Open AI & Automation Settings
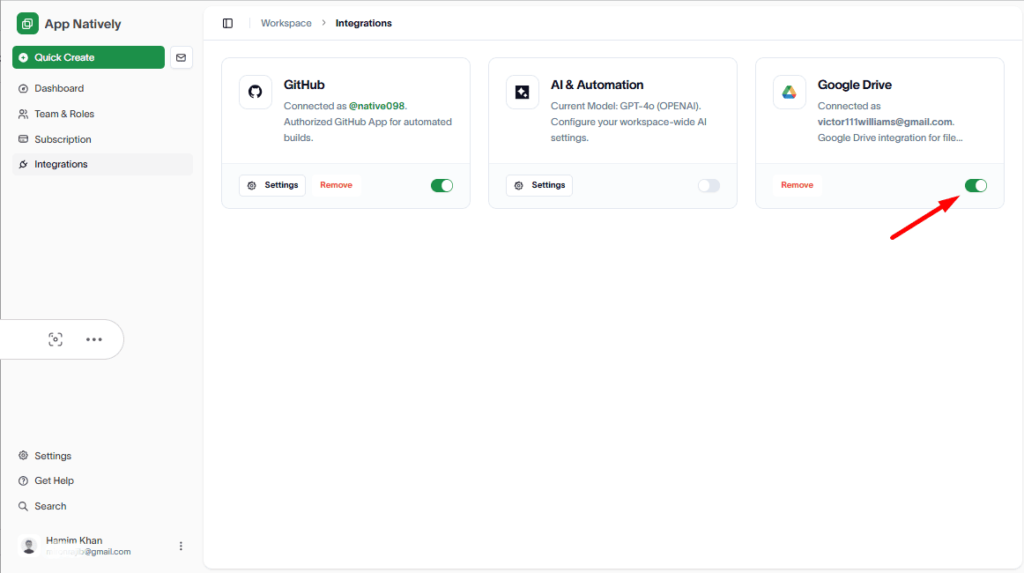Image resolution: width=1024 pixels, height=573 pixels. click(x=539, y=186)
